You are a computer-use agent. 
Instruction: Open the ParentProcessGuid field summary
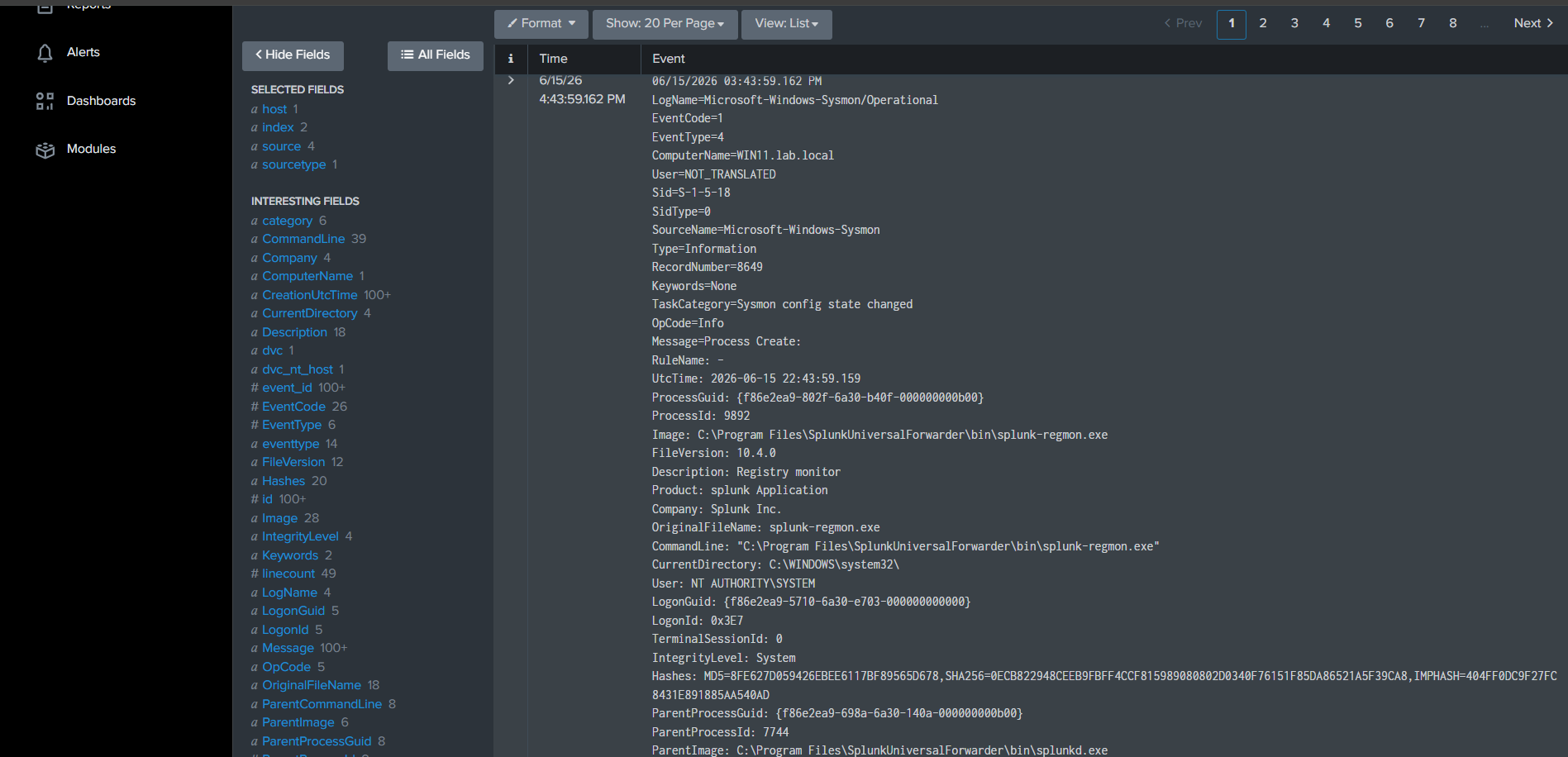click(317, 741)
